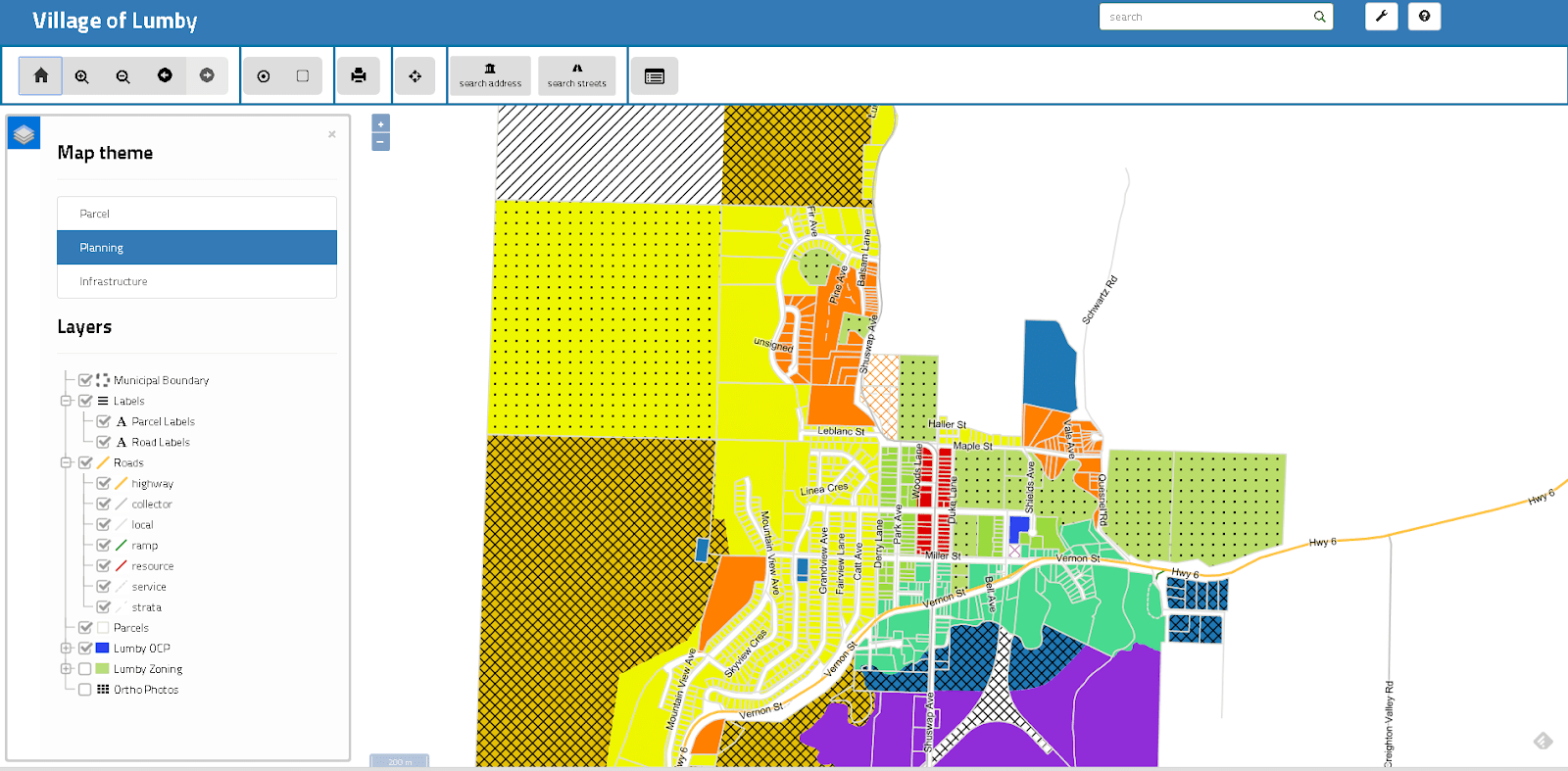
Task: Open help question mark icon
Action: (x=1425, y=17)
